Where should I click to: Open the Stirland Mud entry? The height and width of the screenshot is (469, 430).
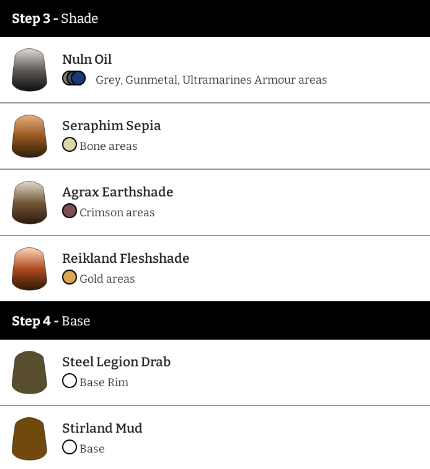(215, 438)
